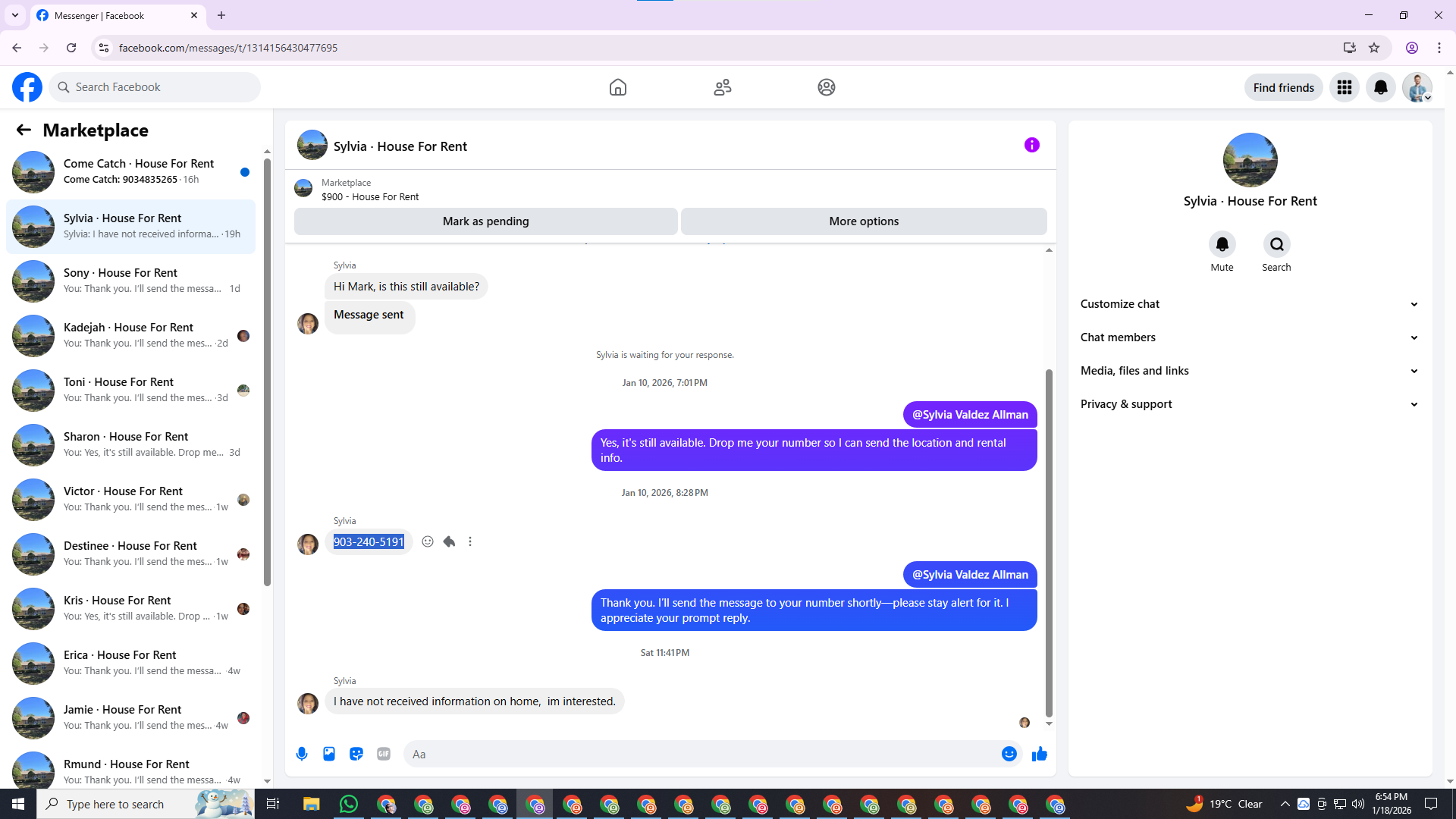This screenshot has width=1456, height=819.
Task: React to Sylvia's phone number message
Action: [428, 541]
